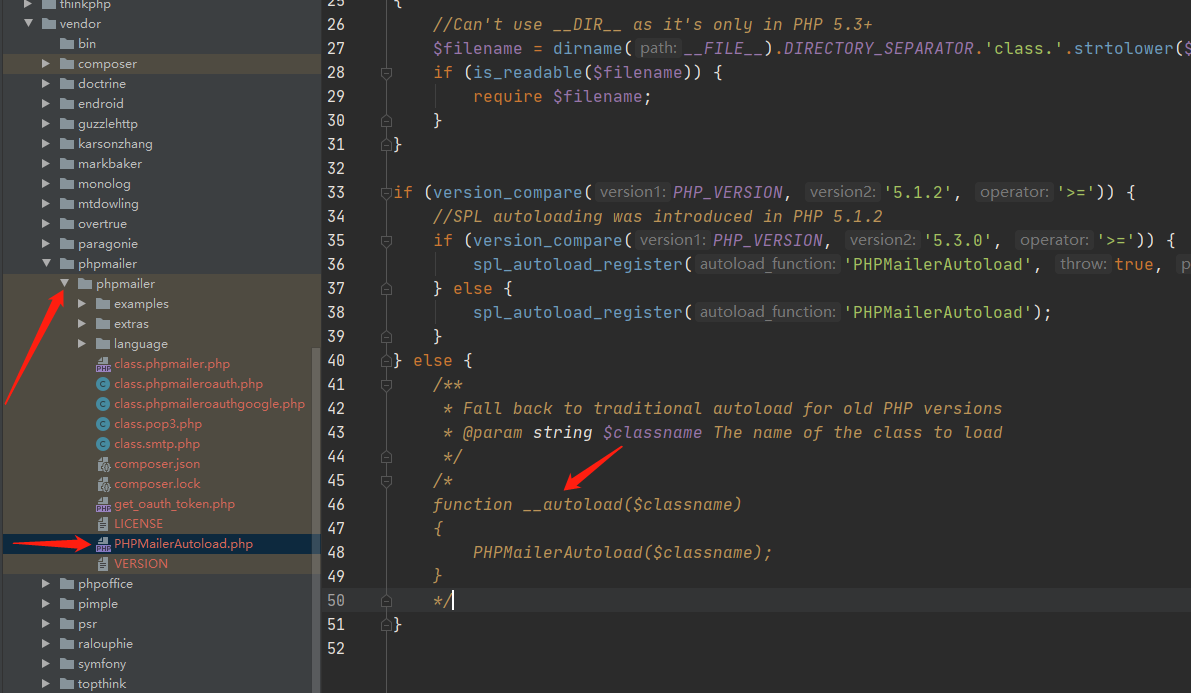Select the markbaker folder row
1191x693 pixels.
(x=162, y=164)
